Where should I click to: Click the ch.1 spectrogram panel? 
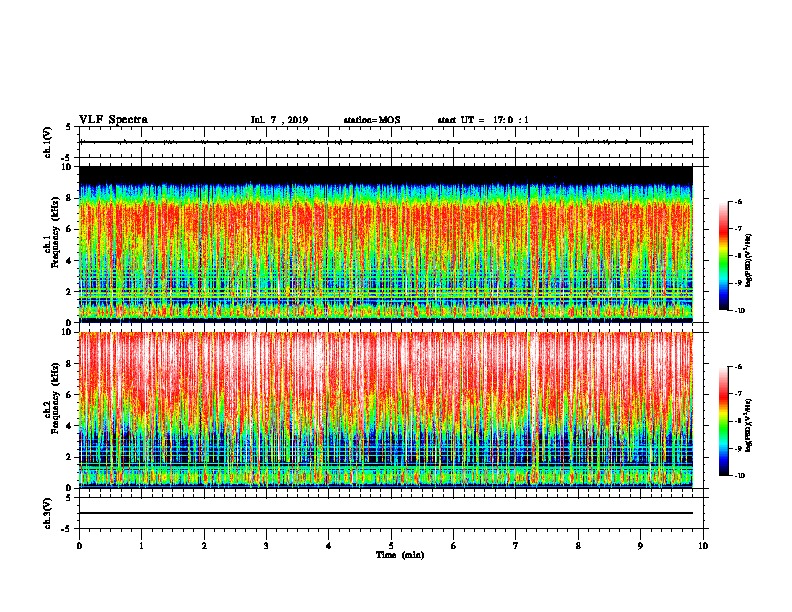coord(386,244)
